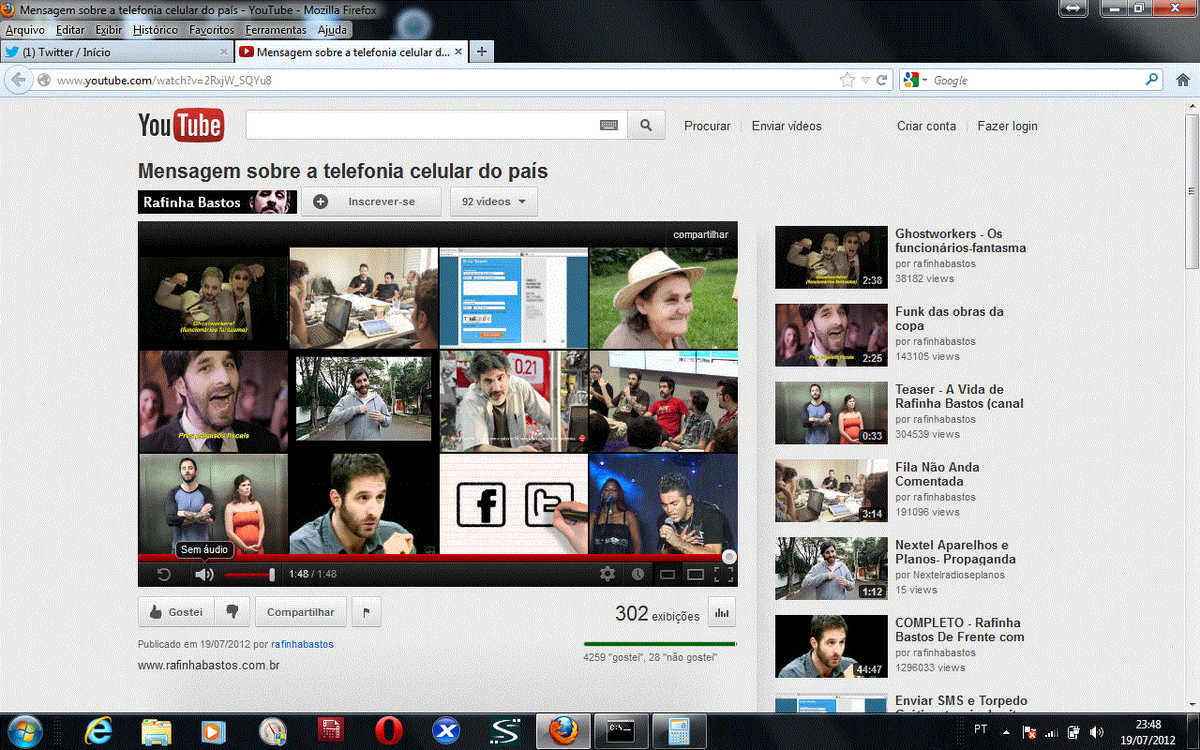1200x750 pixels.
Task: Replay the video
Action: [164, 574]
